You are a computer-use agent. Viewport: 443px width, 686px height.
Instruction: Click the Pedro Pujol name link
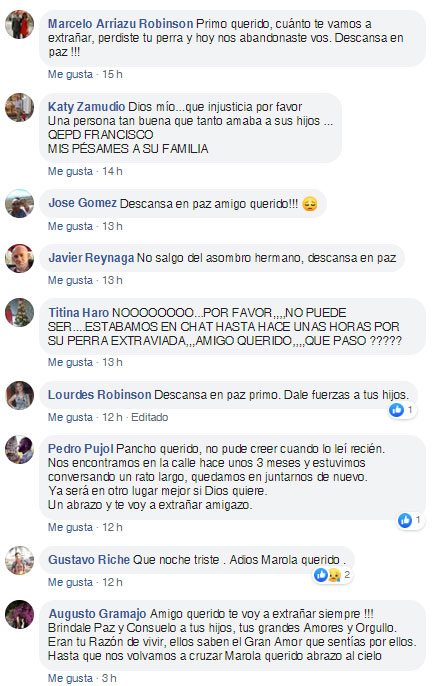(80, 449)
